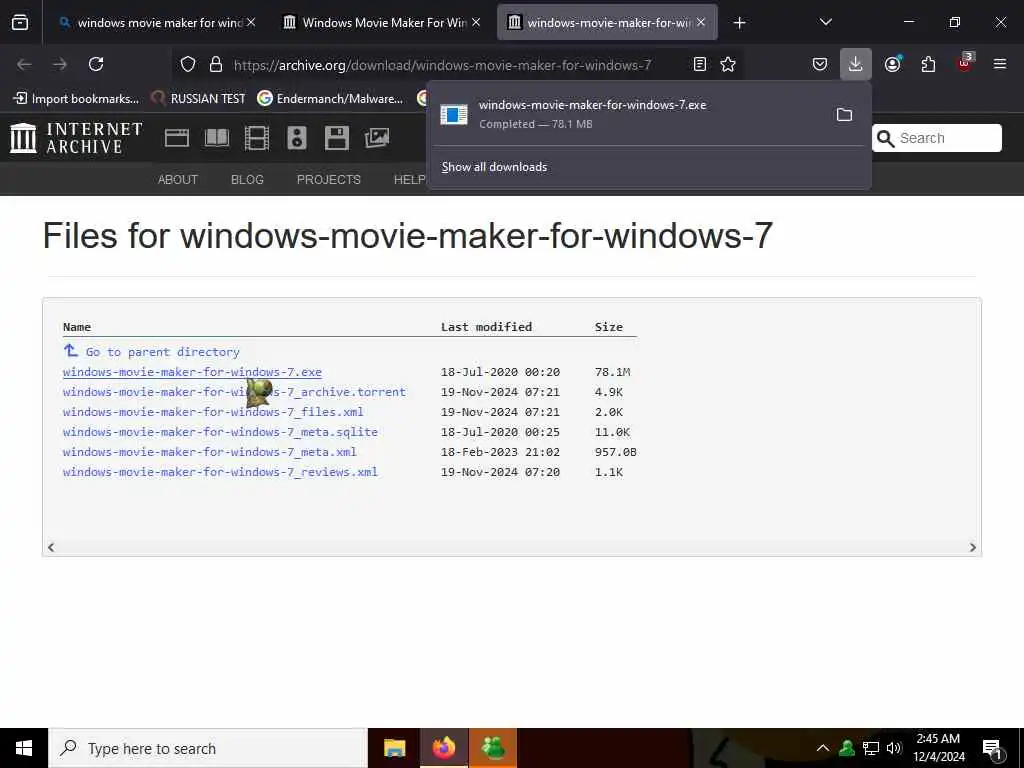The height and width of the screenshot is (768, 1024).
Task: Open the PROJECTS menu item
Action: pyautogui.click(x=328, y=180)
